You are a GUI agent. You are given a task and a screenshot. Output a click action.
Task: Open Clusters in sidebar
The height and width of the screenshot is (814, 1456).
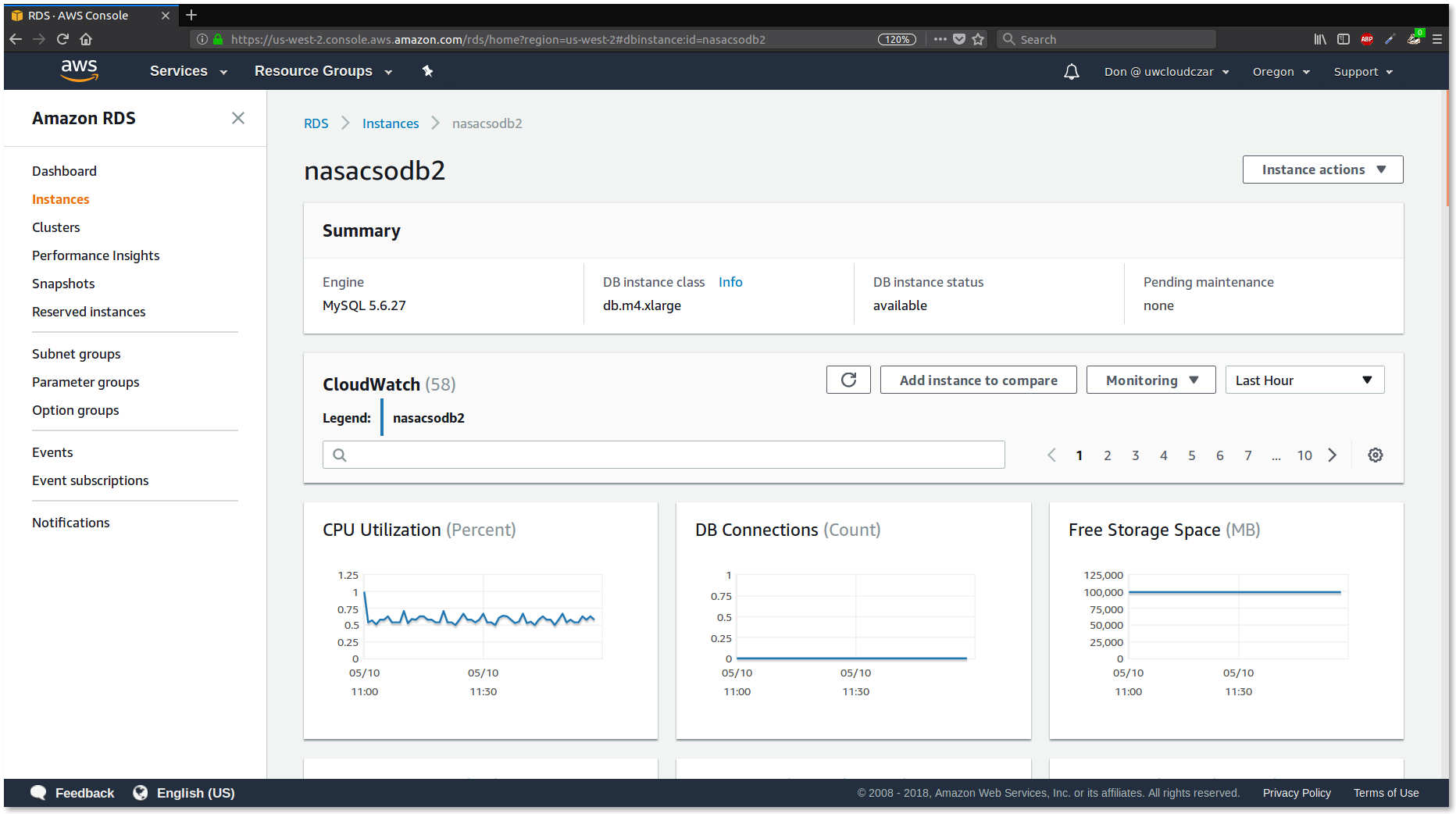click(x=55, y=227)
